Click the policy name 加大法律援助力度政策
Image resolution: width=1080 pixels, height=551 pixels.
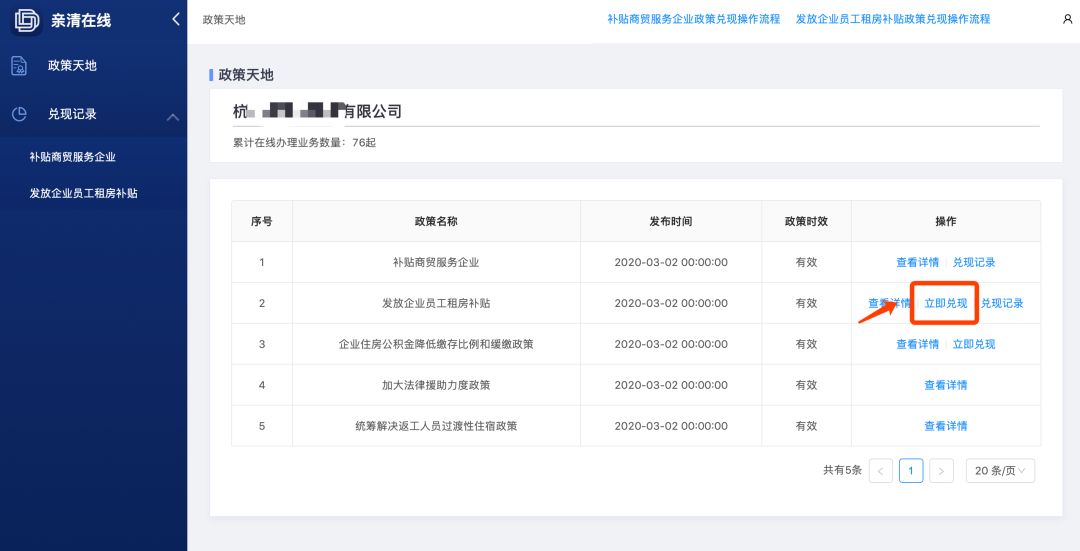tap(436, 385)
